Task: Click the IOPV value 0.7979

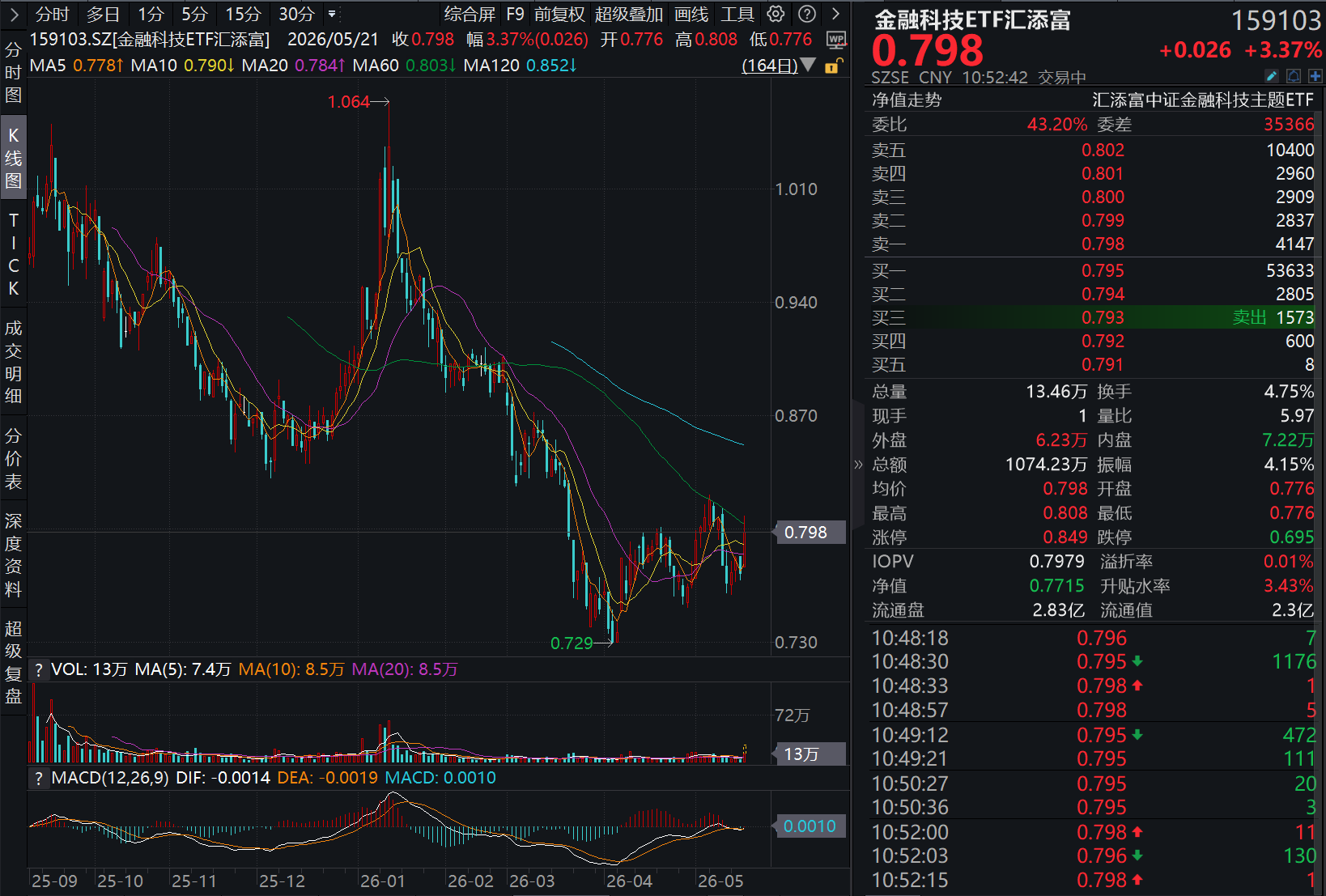Action: (x=1056, y=561)
